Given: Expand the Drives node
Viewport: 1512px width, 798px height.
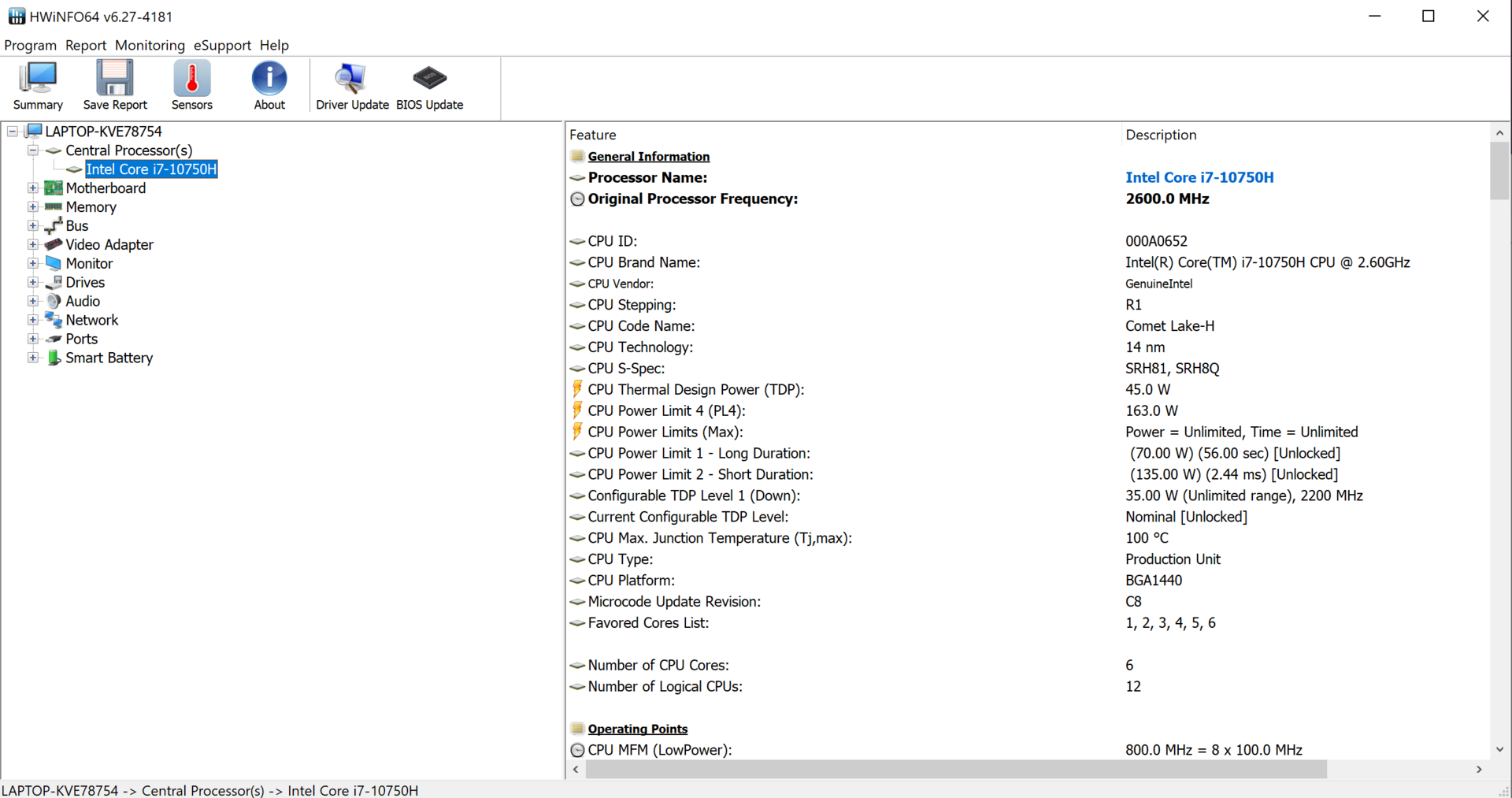Looking at the screenshot, I should (33, 283).
